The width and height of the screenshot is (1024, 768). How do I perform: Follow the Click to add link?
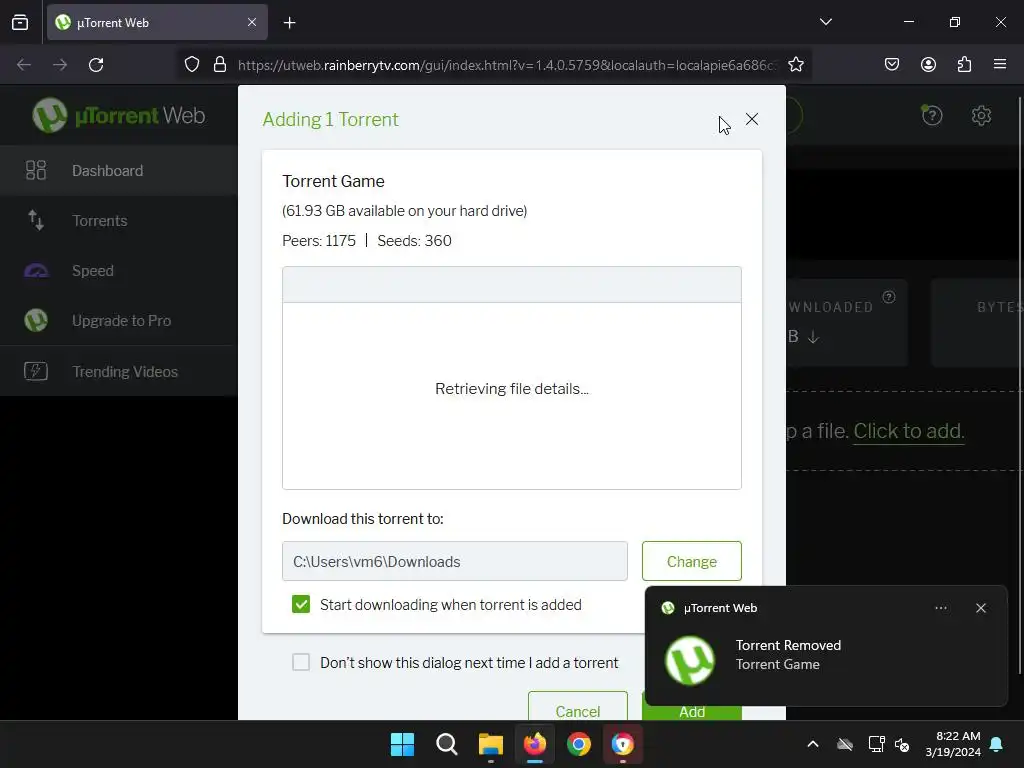click(908, 431)
